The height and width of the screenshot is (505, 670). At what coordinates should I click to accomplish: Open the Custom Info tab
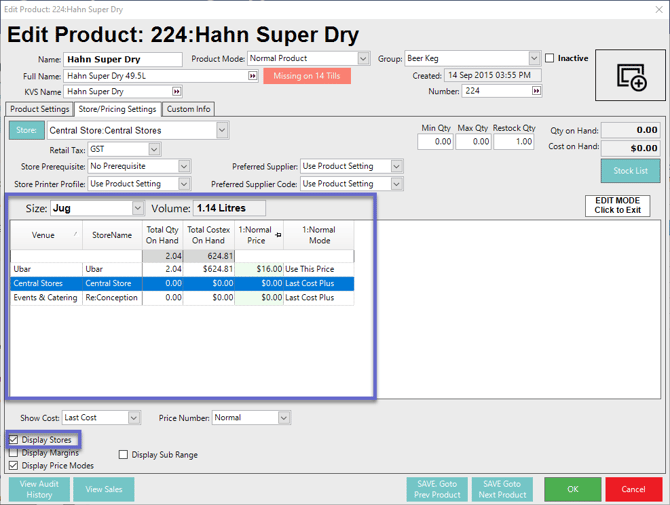pos(188,109)
